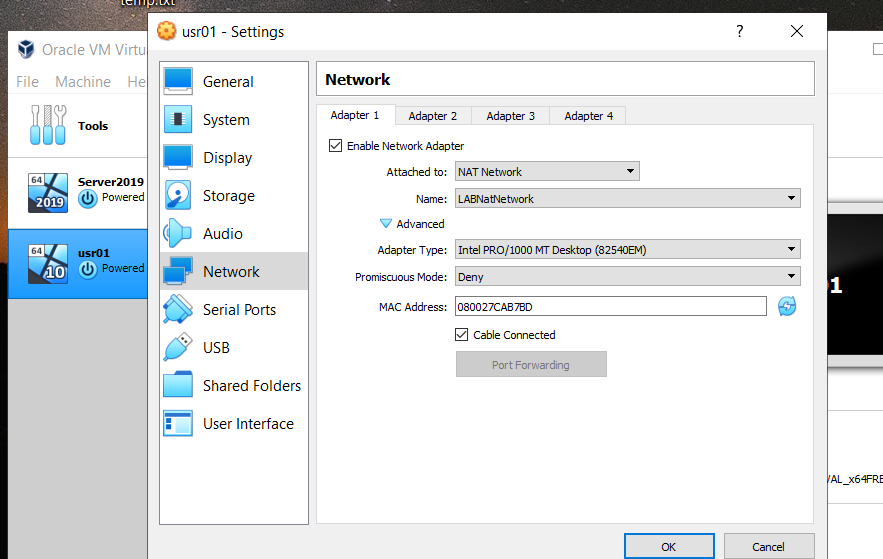Screen dimensions: 883x559
Task: Open the Shared Folders settings icon
Action: (x=178, y=385)
